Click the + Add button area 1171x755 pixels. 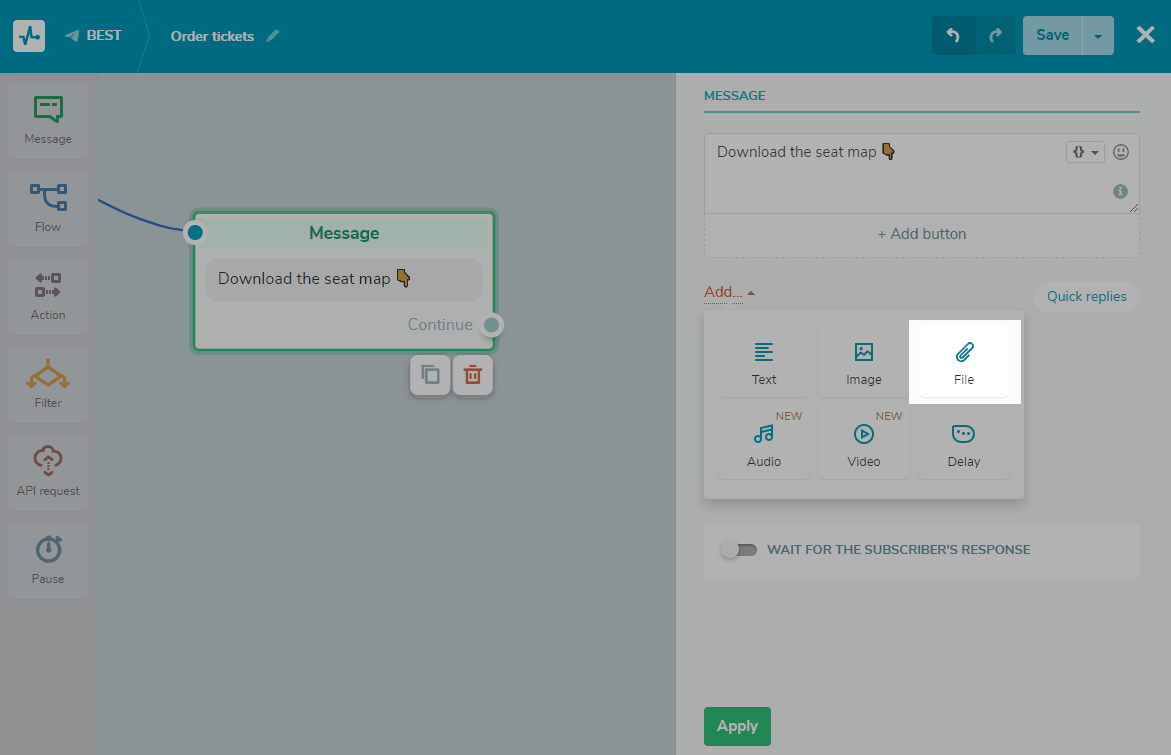pyautogui.click(x=921, y=234)
